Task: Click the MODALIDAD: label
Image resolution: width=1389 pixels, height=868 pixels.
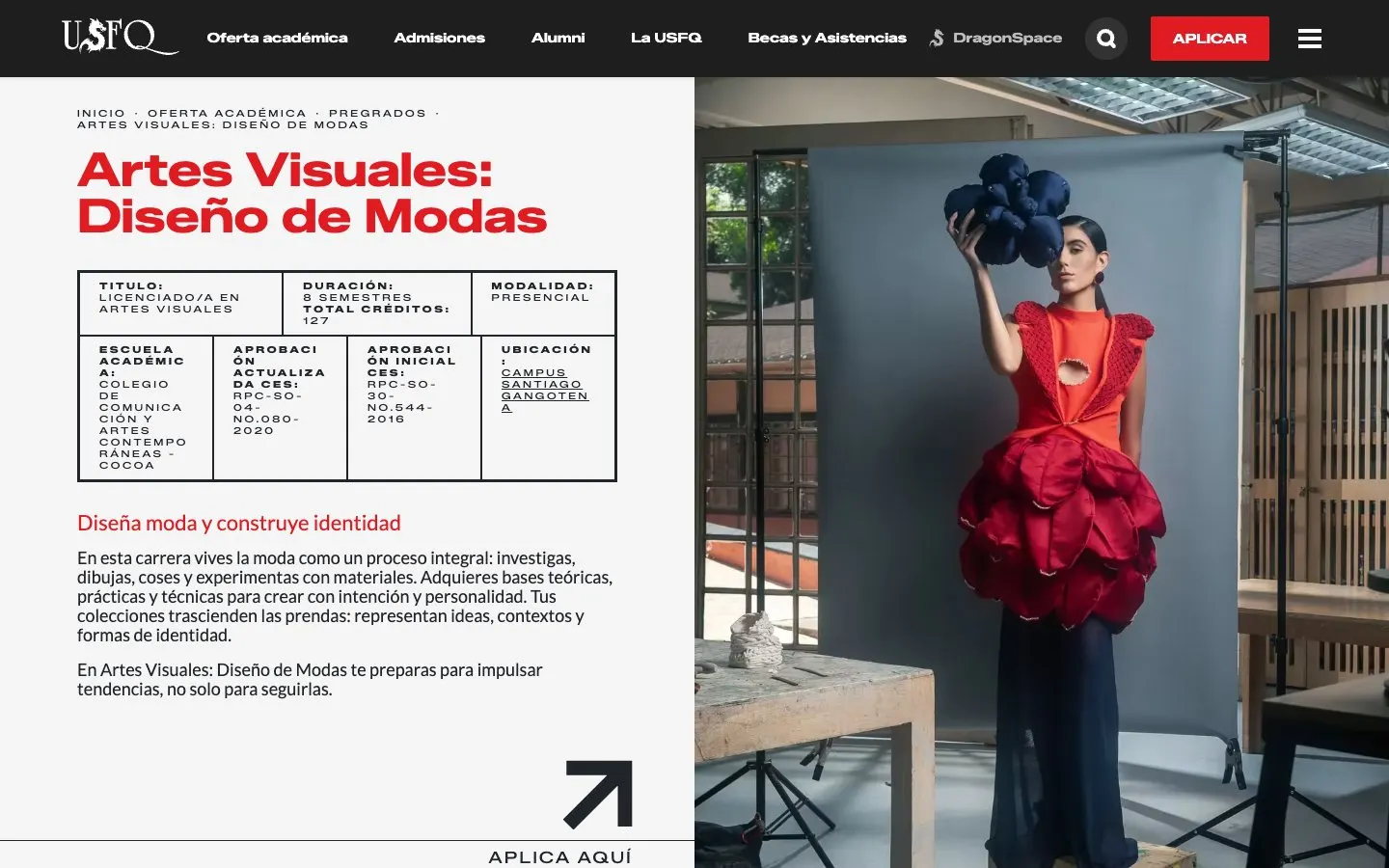Action: pyautogui.click(x=542, y=285)
